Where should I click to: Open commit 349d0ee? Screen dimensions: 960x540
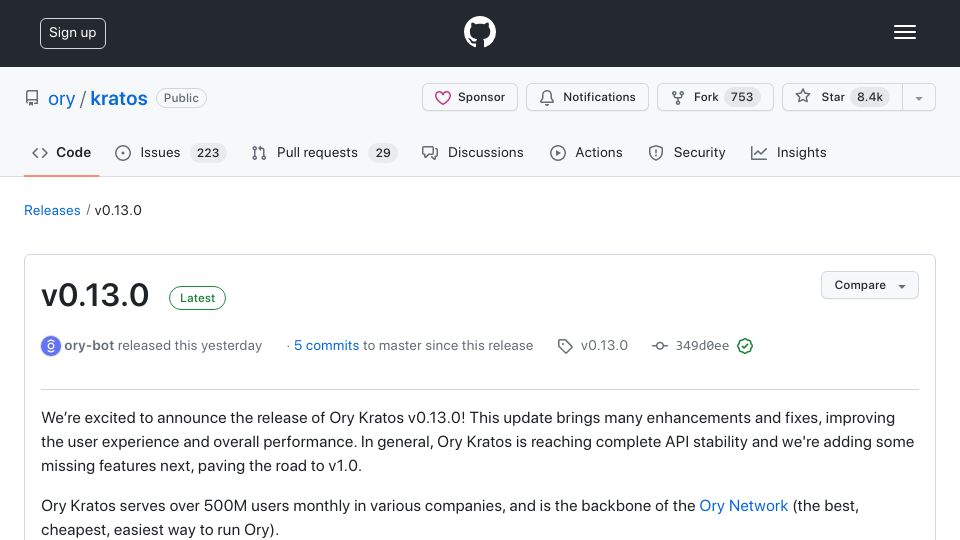point(702,346)
